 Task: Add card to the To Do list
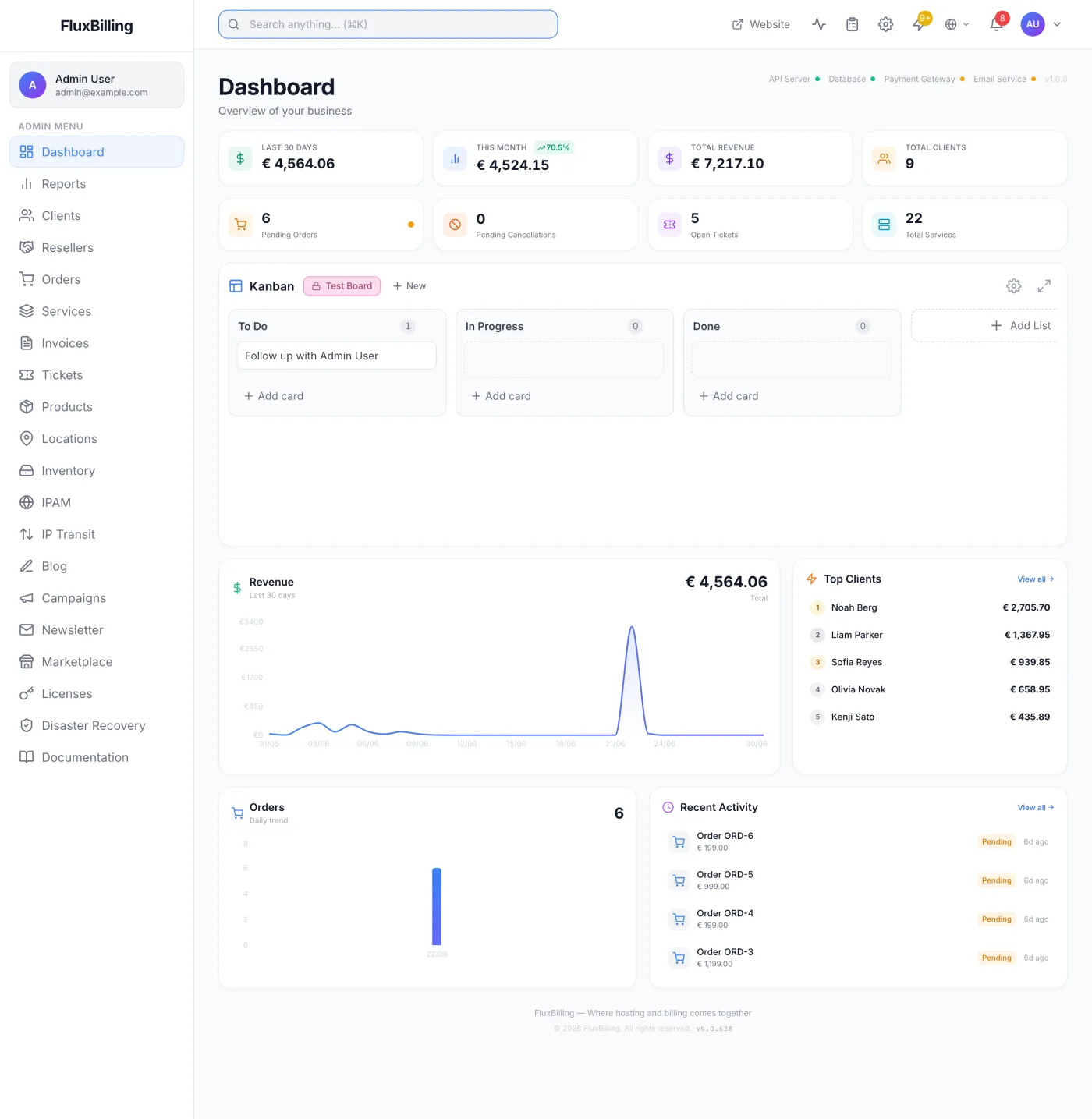[x=274, y=396]
